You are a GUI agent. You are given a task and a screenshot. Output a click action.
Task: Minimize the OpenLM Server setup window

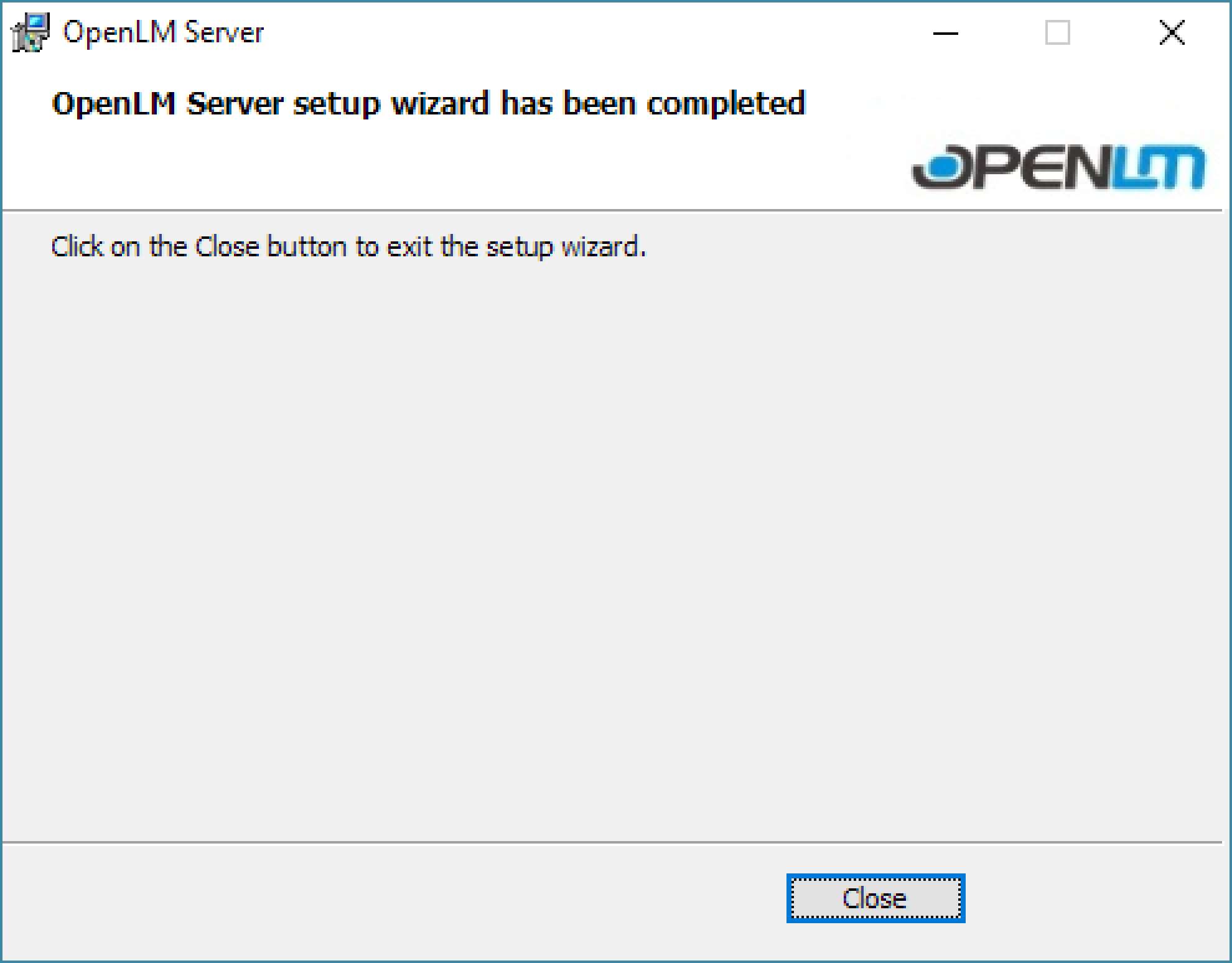click(x=945, y=33)
